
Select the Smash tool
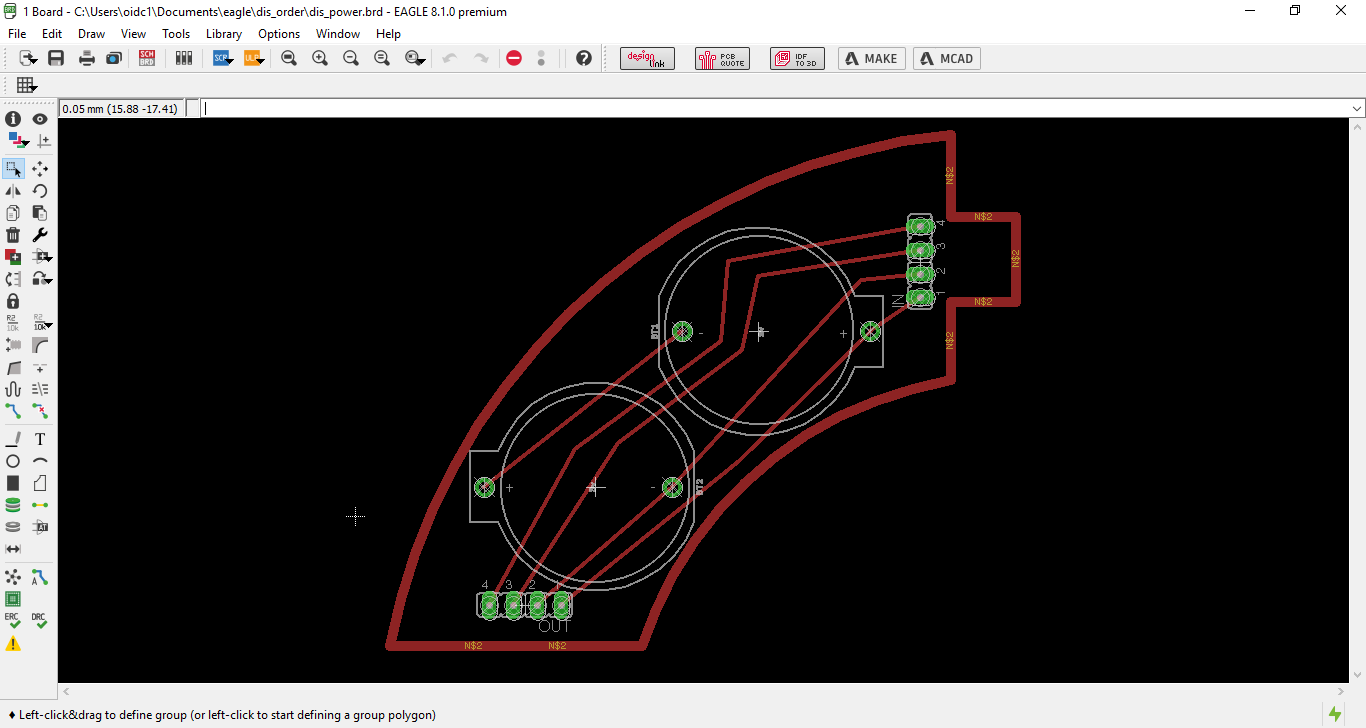click(x=13, y=345)
